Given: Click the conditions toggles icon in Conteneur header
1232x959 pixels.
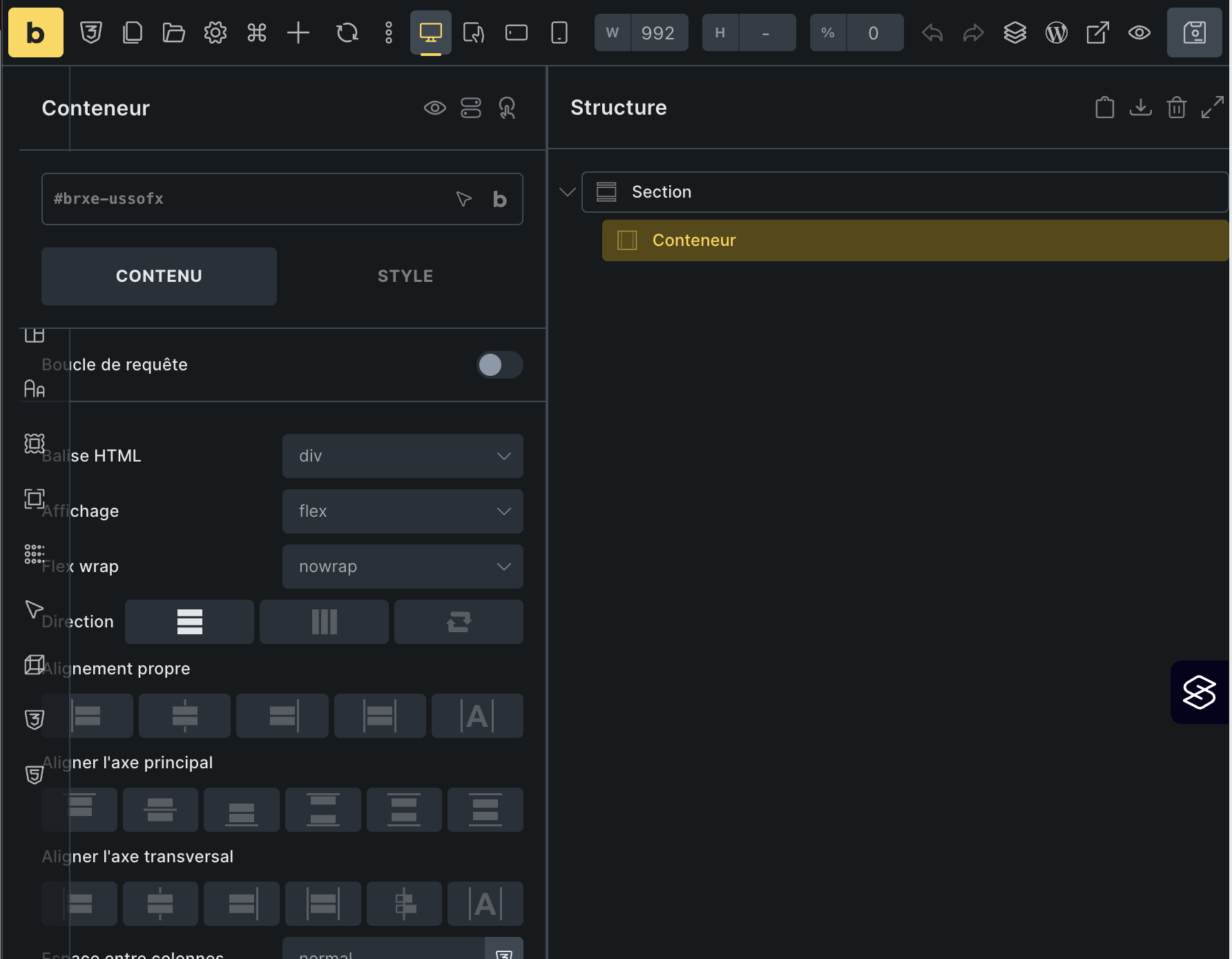Looking at the screenshot, I should coord(471,108).
